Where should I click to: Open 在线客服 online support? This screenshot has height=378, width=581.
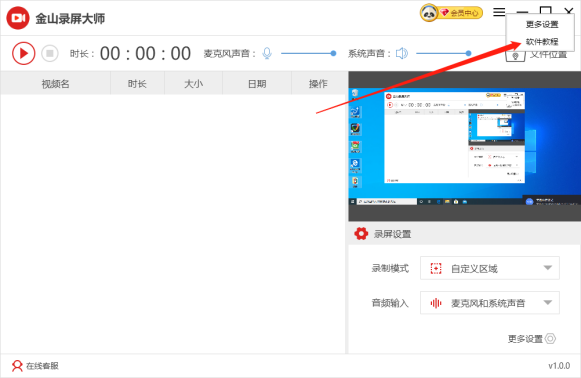tap(35, 366)
